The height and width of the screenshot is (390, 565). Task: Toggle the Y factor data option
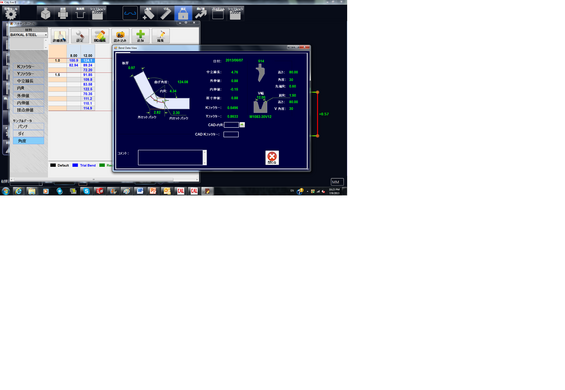coord(29,74)
